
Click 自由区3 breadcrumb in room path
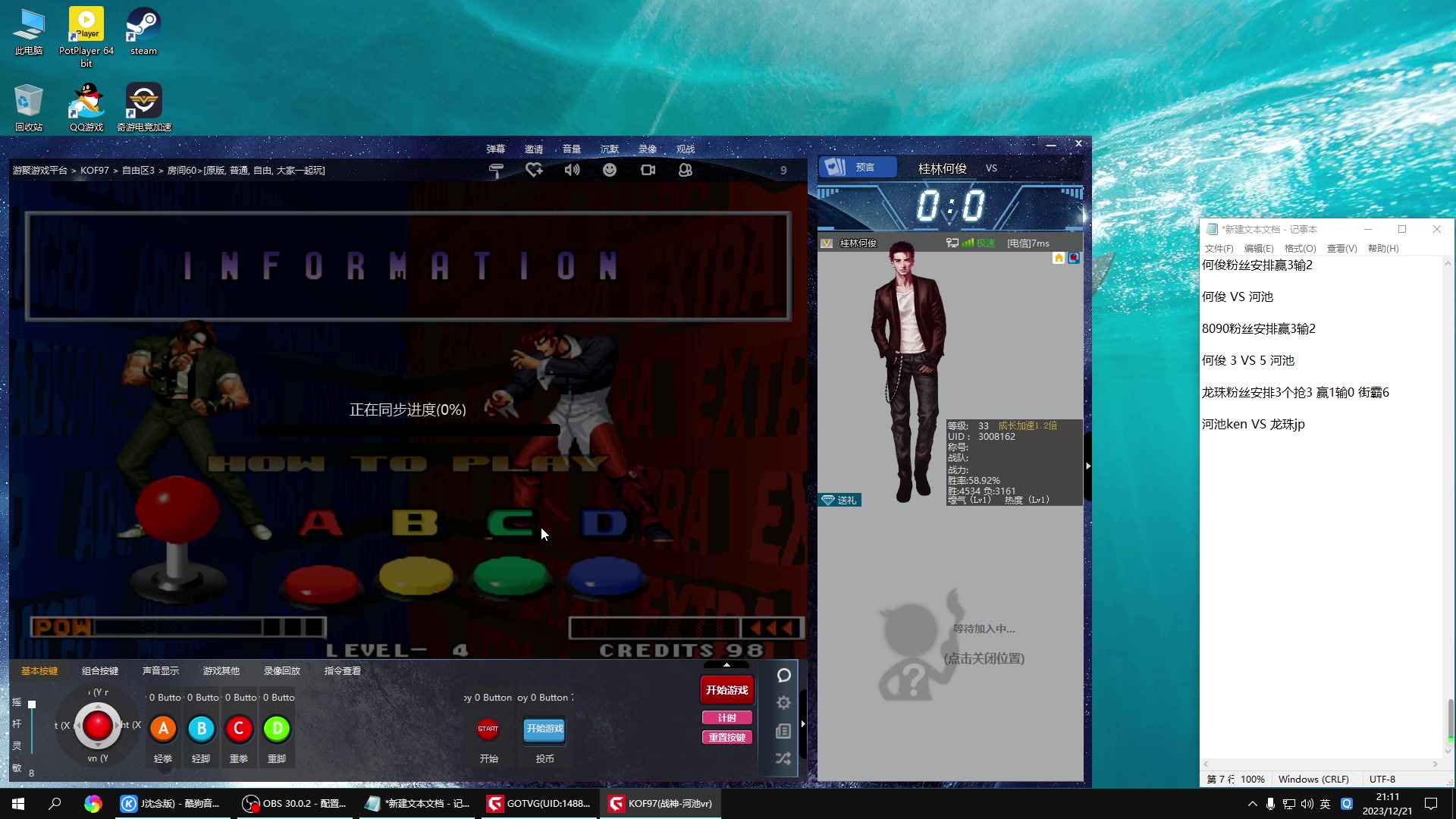point(138,170)
